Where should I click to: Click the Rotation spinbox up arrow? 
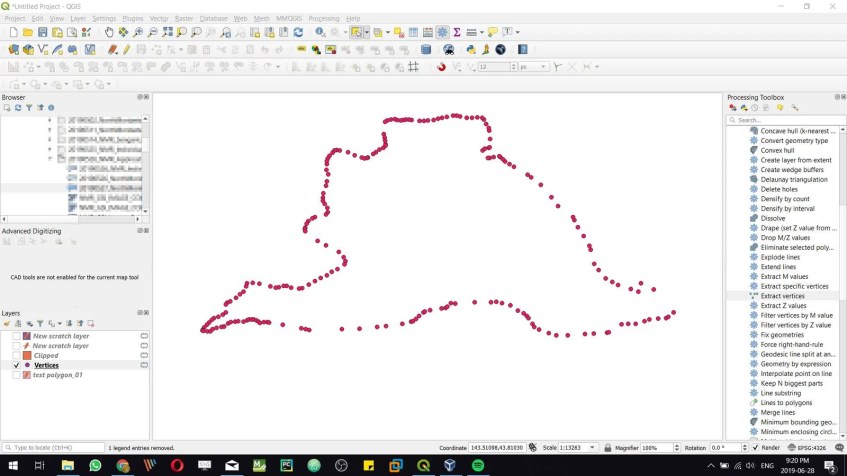(x=744, y=446)
